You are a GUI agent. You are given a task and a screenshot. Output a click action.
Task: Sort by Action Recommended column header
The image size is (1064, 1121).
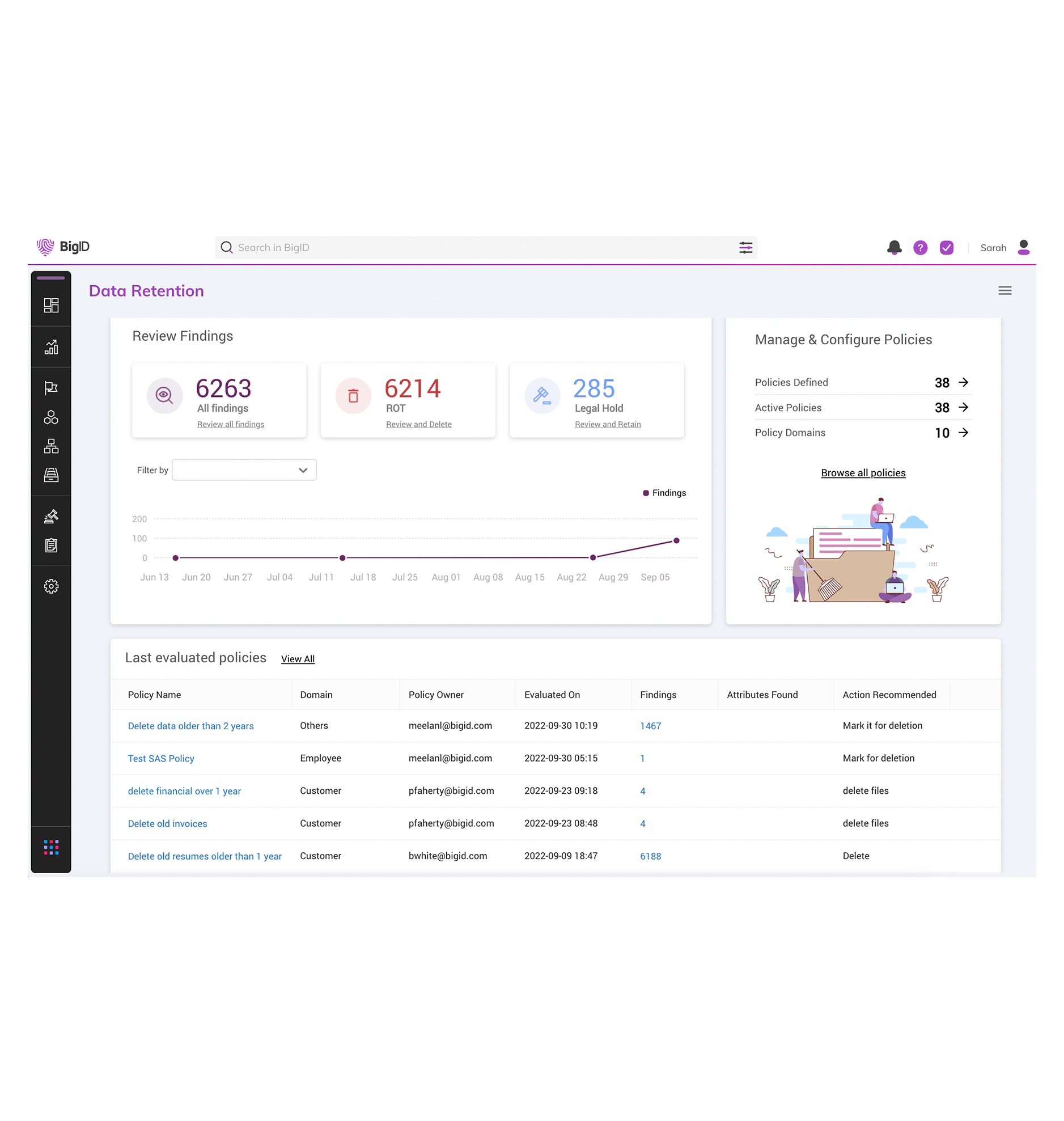point(889,695)
